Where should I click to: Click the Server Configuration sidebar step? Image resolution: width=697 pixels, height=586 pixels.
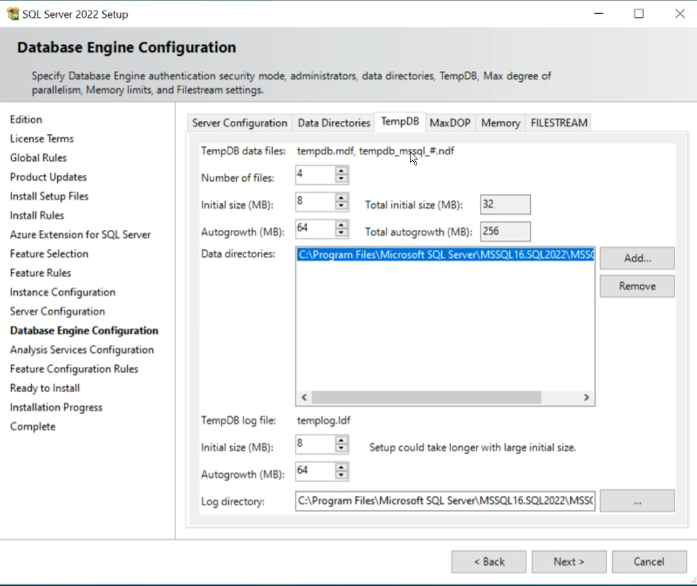57,311
